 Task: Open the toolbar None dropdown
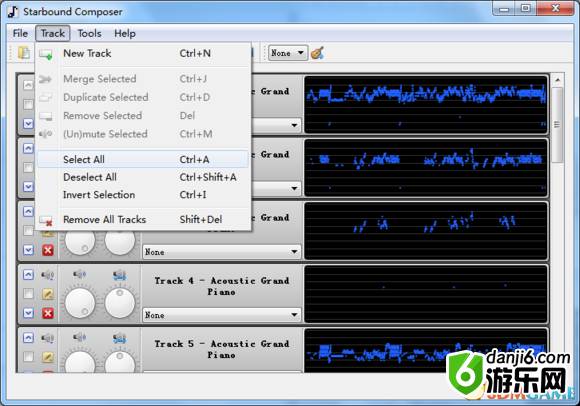click(x=287, y=53)
